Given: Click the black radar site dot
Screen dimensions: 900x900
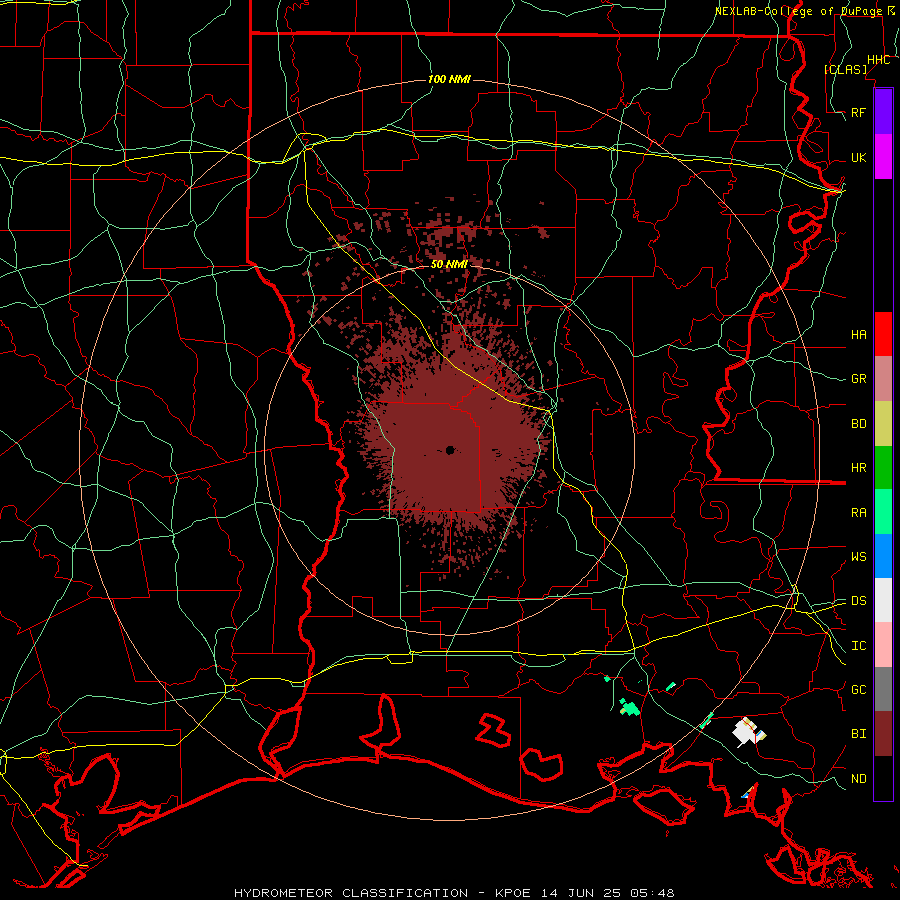Looking at the screenshot, I should coord(451,450).
